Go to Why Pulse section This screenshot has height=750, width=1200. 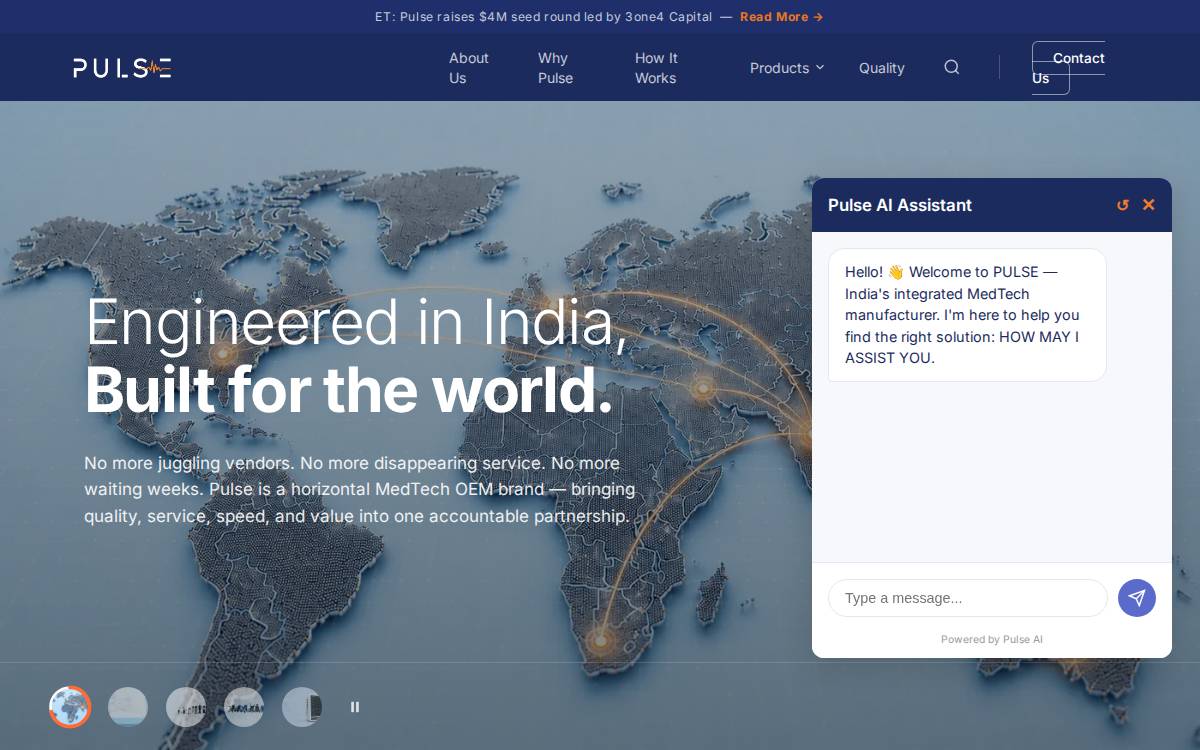coord(555,68)
